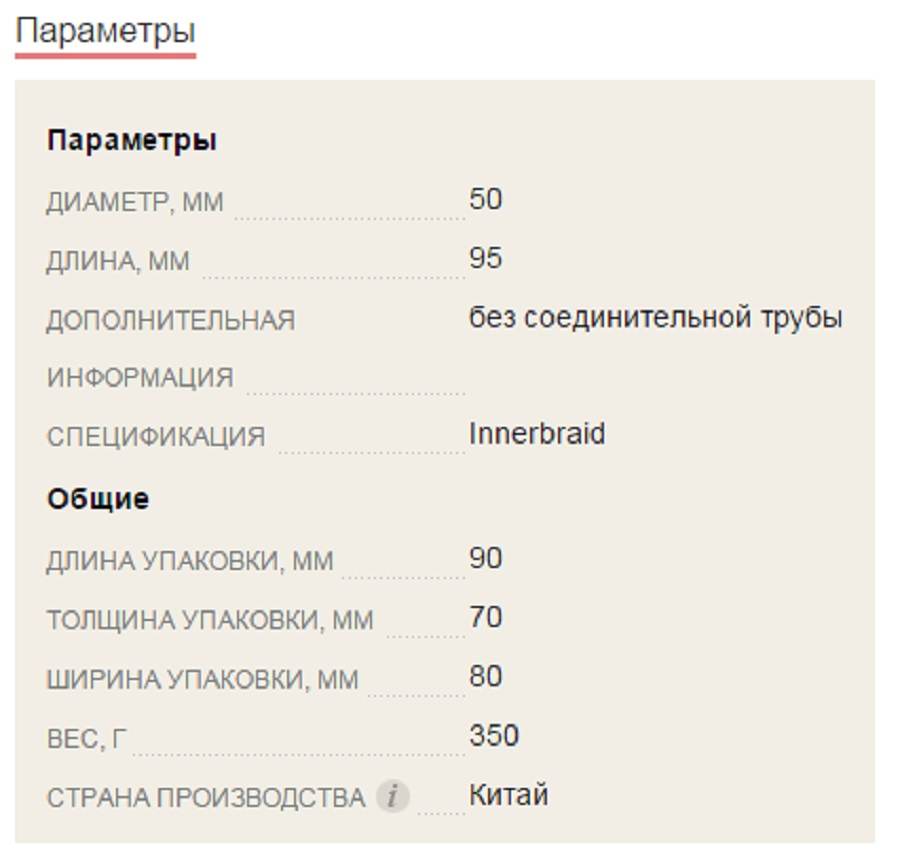Click the package length value 90
Image resolution: width=900 pixels, height=866 pixels.
486,557
